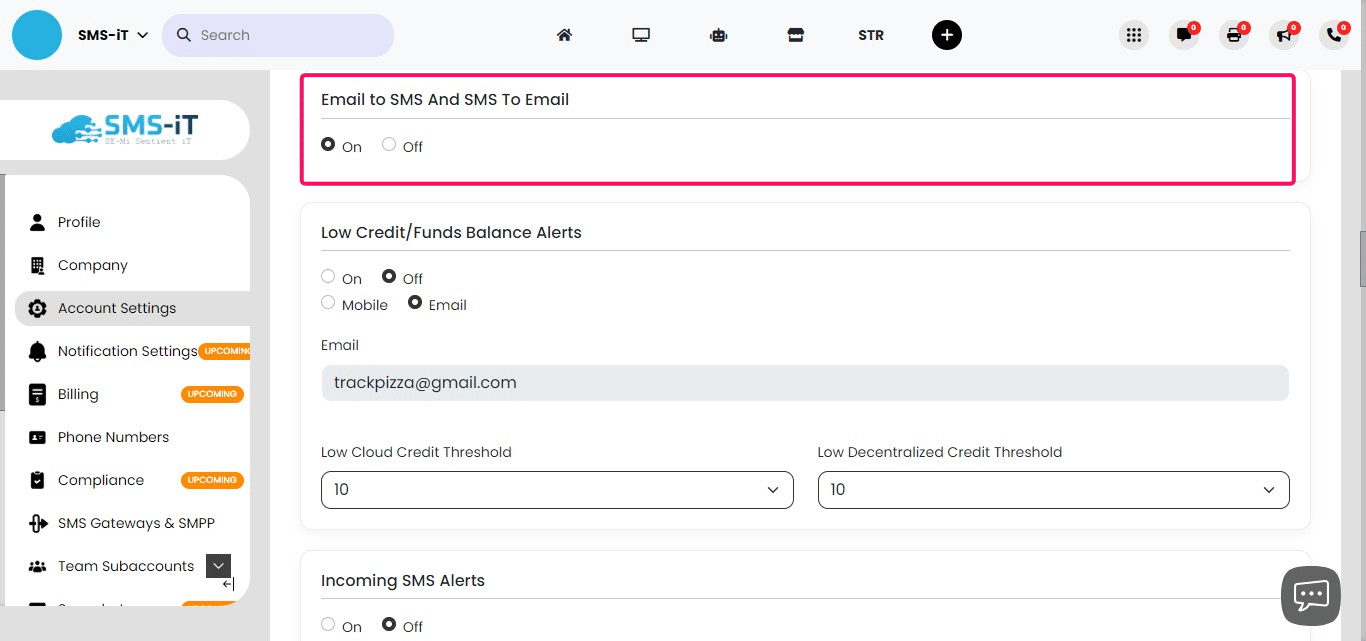Click the SMS-iT logo
This screenshot has height=641, width=1366.
[125, 129]
